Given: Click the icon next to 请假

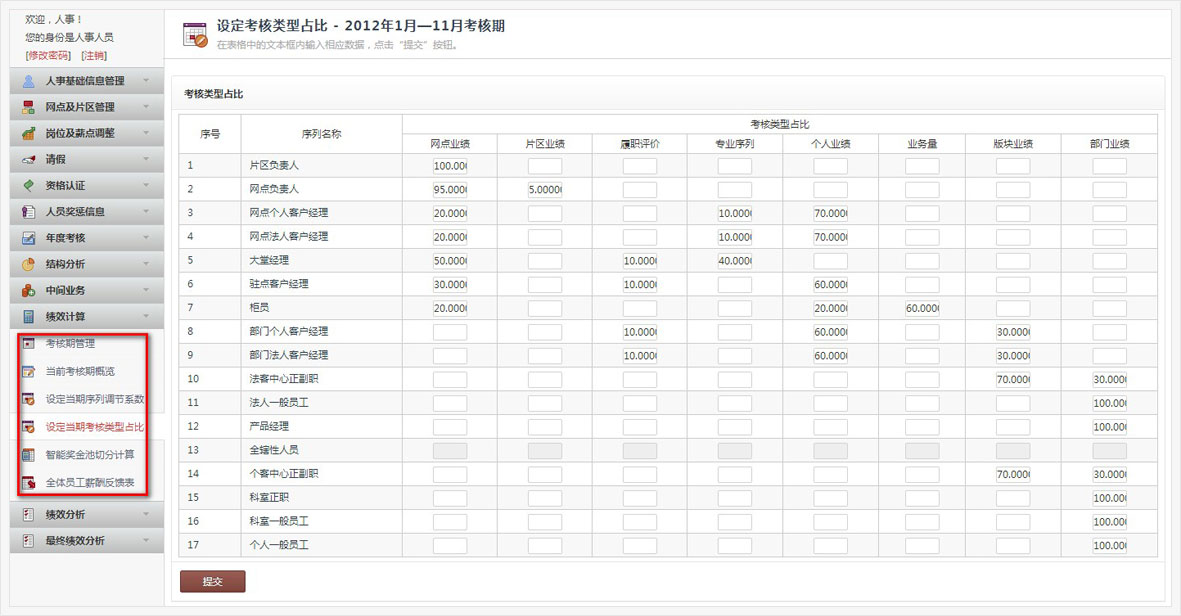Looking at the screenshot, I should click(x=29, y=160).
